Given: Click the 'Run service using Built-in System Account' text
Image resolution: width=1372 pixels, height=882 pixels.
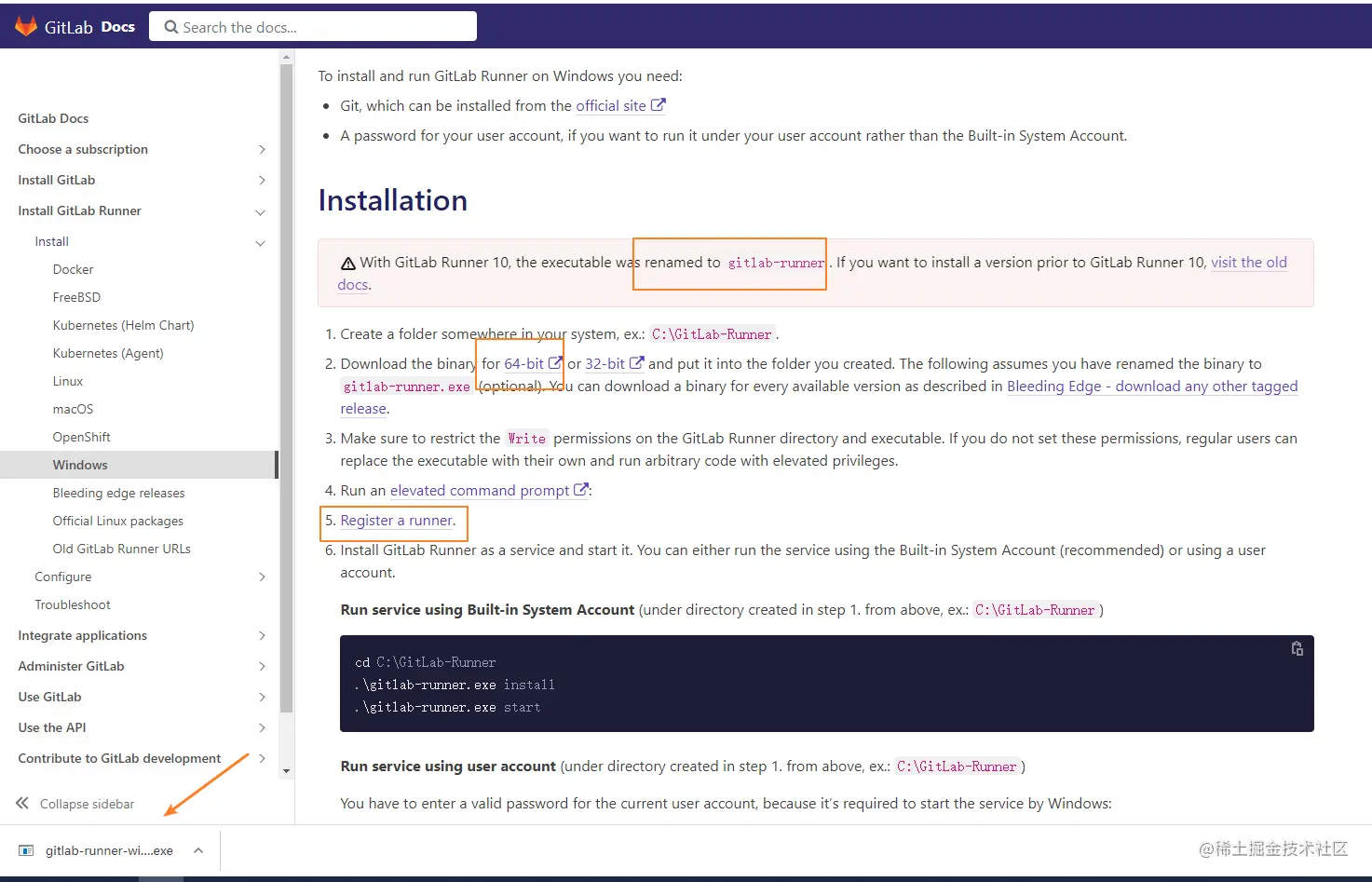Looking at the screenshot, I should pos(487,609).
